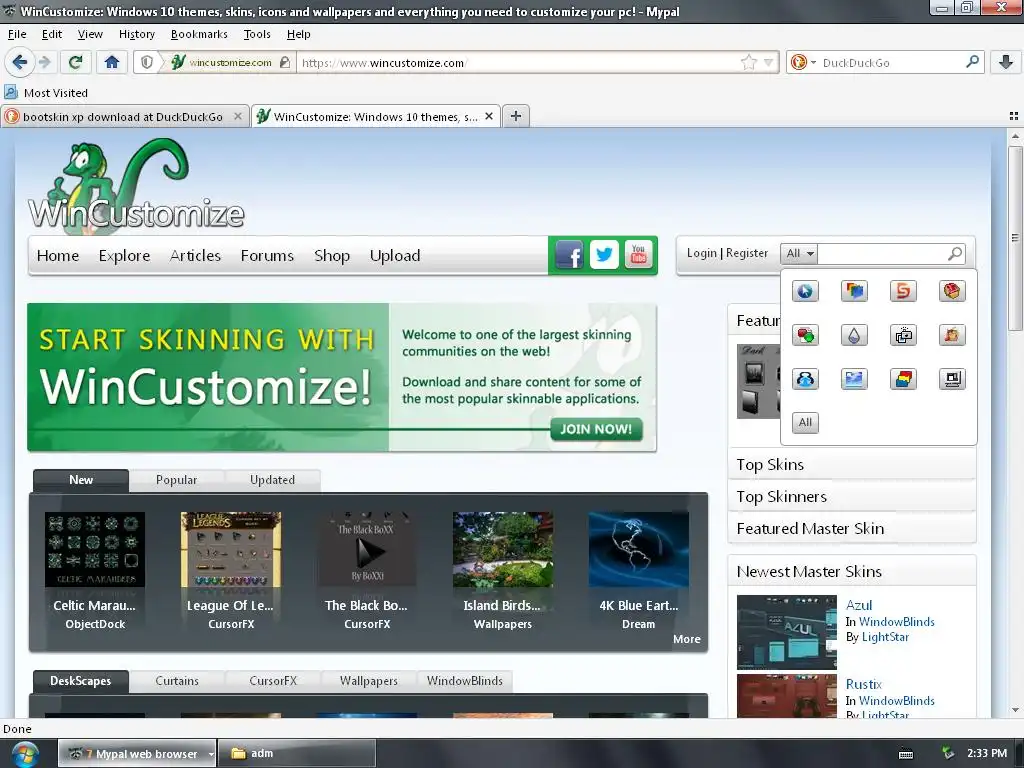Click the All button in category popup
This screenshot has height=768, width=1024.
(x=805, y=423)
